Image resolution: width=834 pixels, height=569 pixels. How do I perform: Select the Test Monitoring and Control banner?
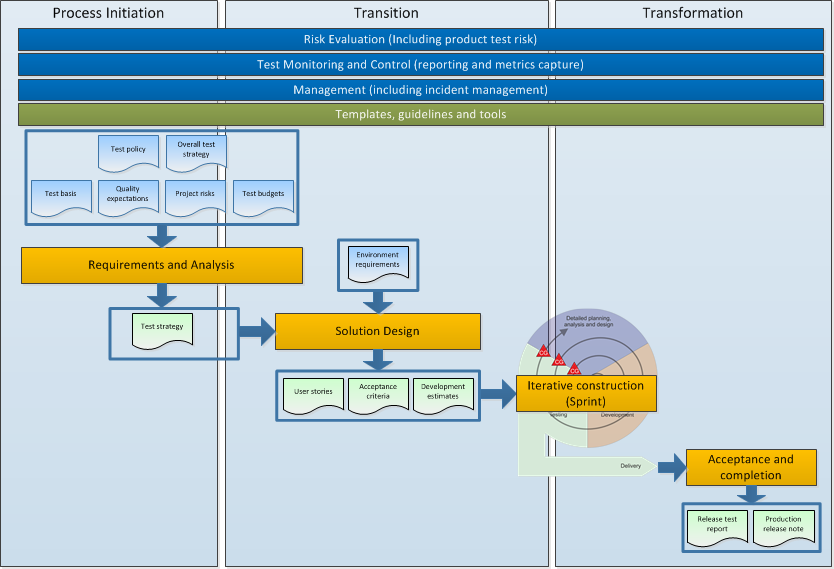pyautogui.click(x=421, y=64)
